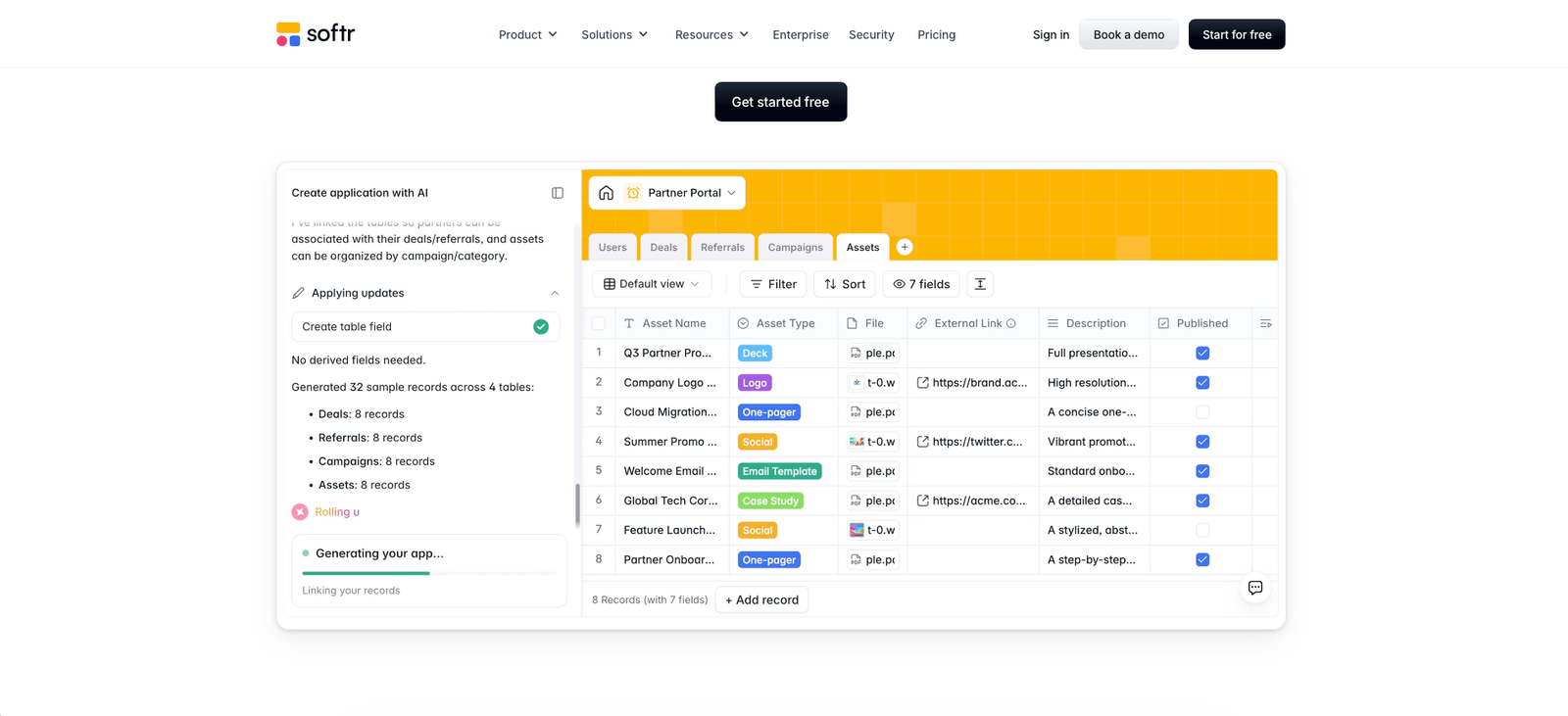This screenshot has height=716, width=1568.
Task: Click the row height icon next to 7 fields
Action: point(980,284)
